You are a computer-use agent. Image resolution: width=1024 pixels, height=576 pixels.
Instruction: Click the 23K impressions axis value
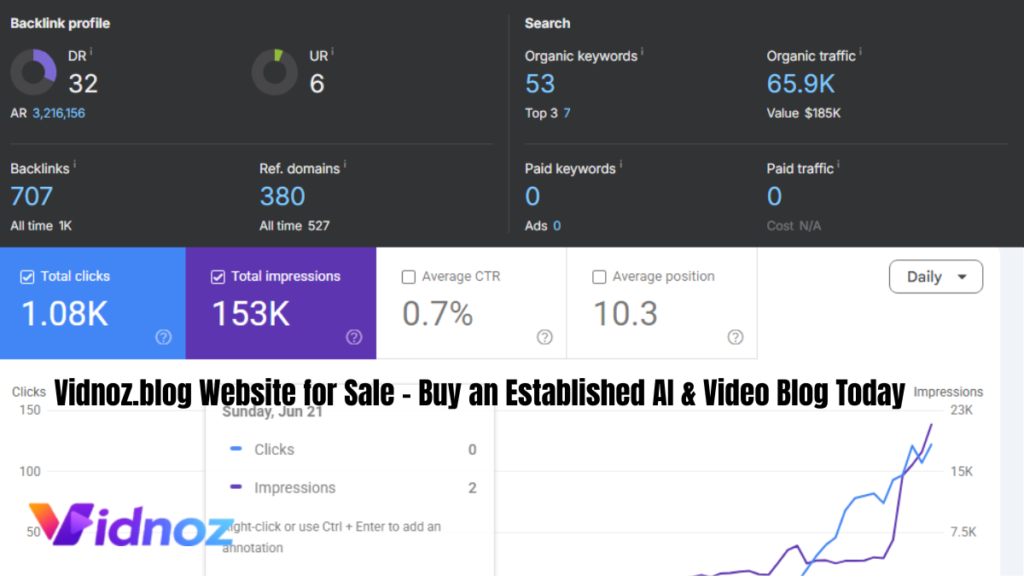(961, 410)
